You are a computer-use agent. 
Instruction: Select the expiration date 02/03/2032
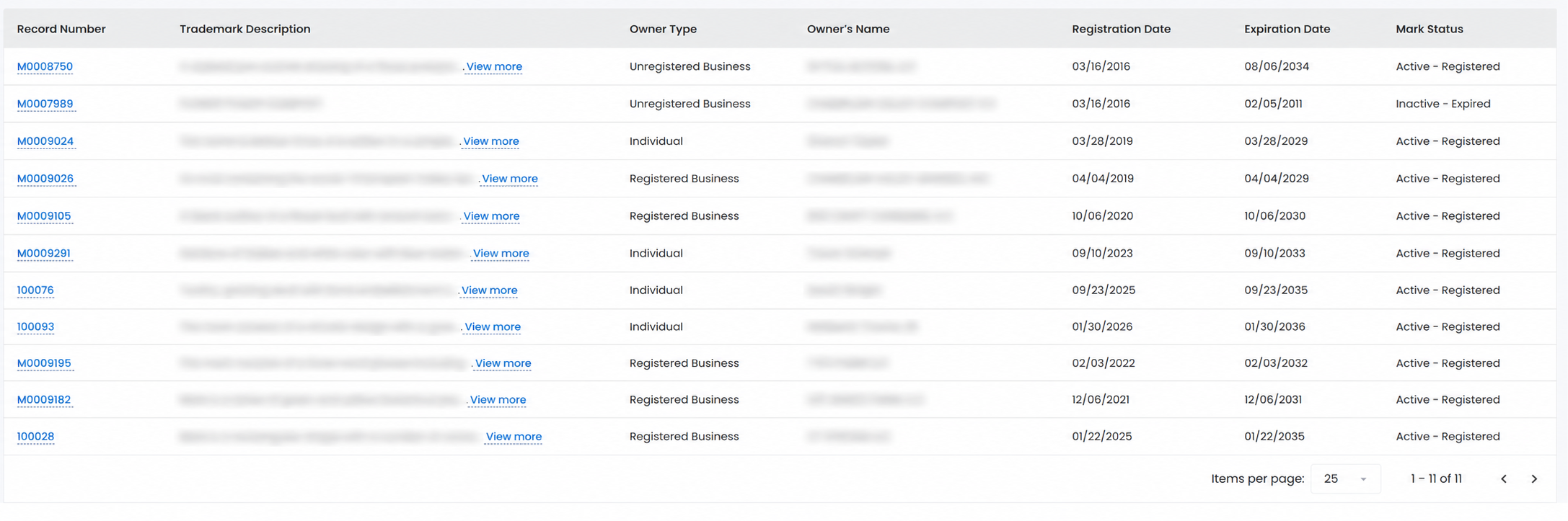point(1276,363)
